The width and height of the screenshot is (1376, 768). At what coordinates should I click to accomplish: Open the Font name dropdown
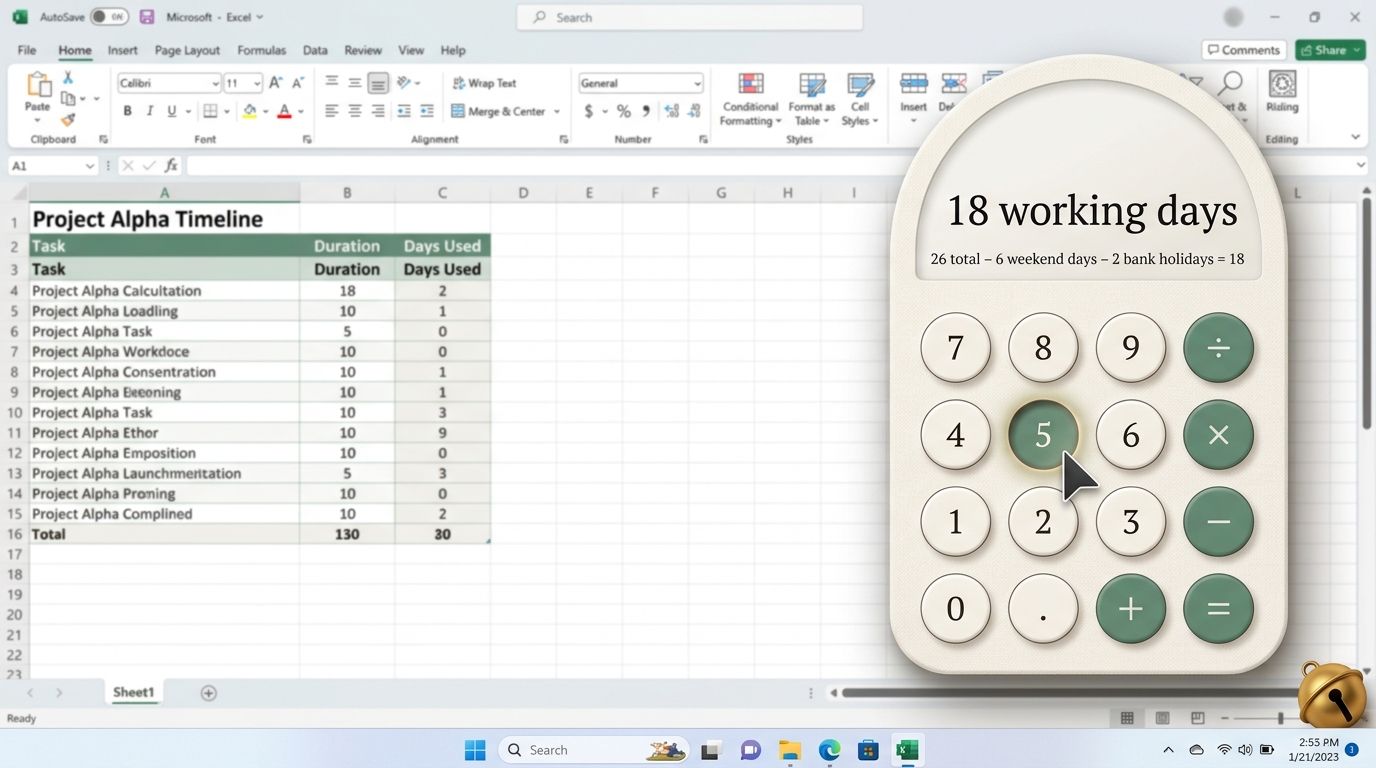[x=215, y=84]
